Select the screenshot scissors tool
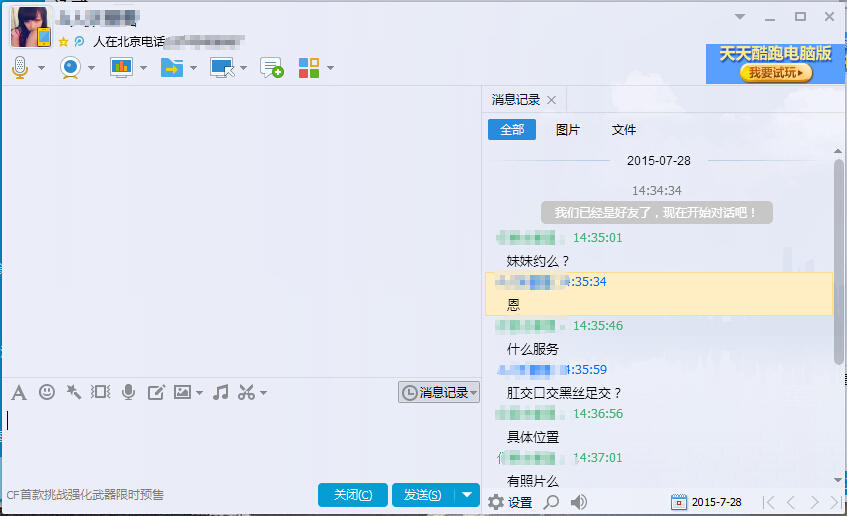 (246, 392)
